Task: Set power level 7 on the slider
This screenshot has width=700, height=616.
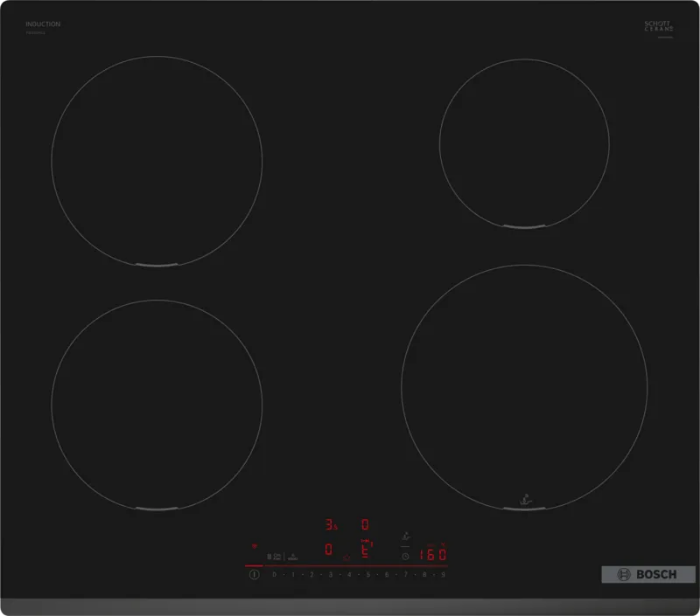Action: (x=405, y=574)
